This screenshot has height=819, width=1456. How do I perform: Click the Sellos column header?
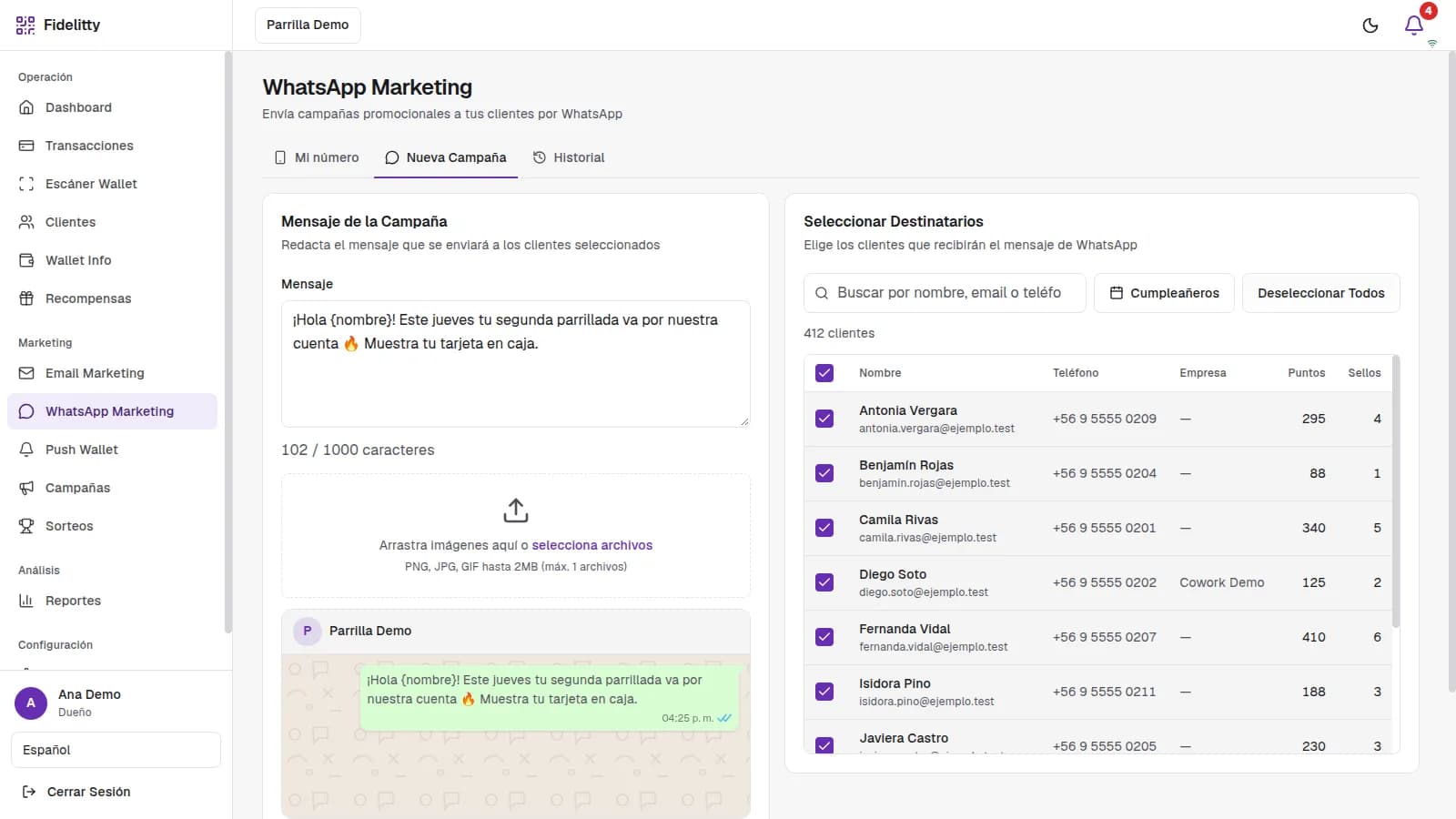[1364, 373]
